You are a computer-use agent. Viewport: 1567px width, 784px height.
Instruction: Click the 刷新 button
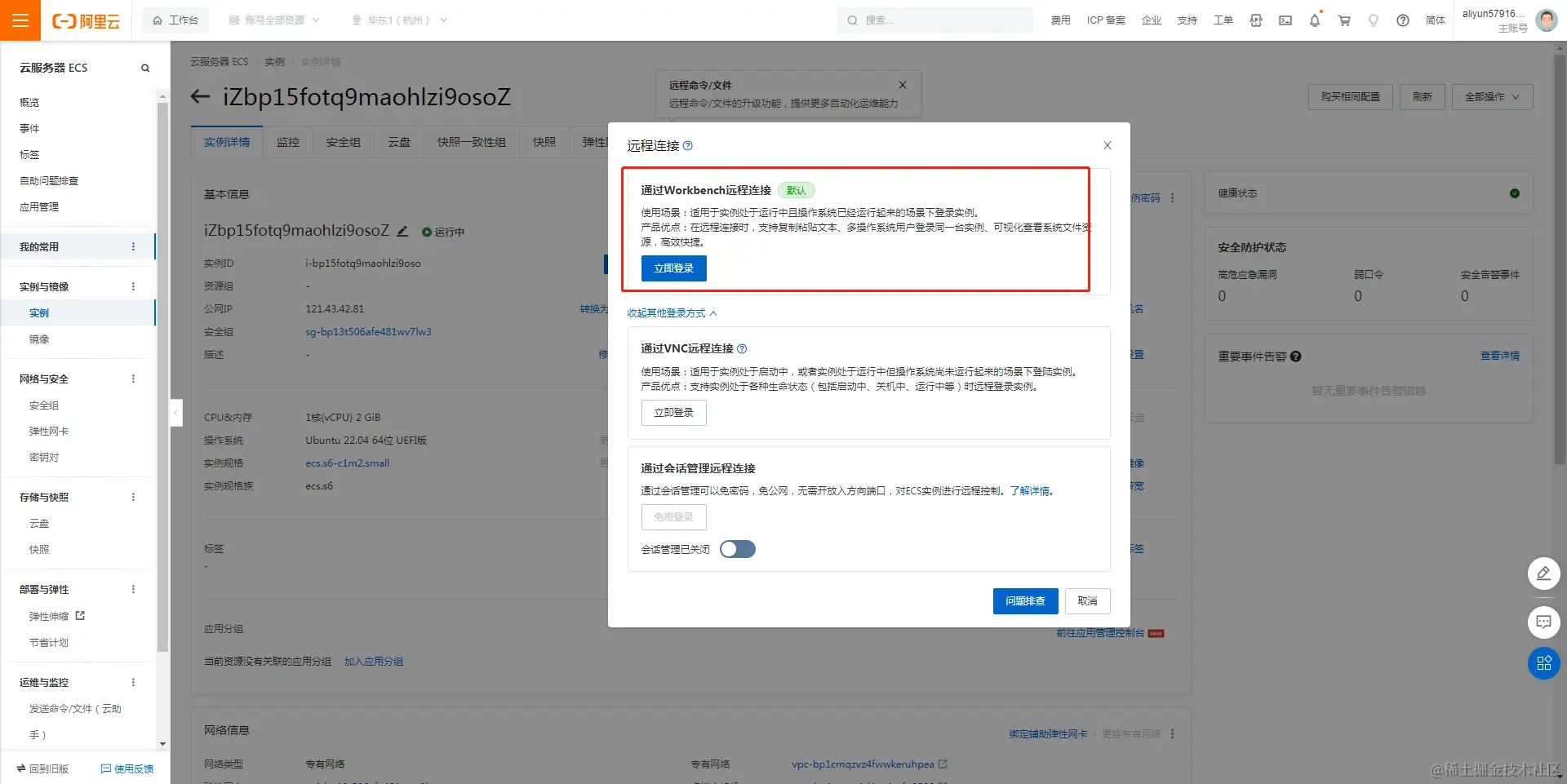(x=1423, y=97)
